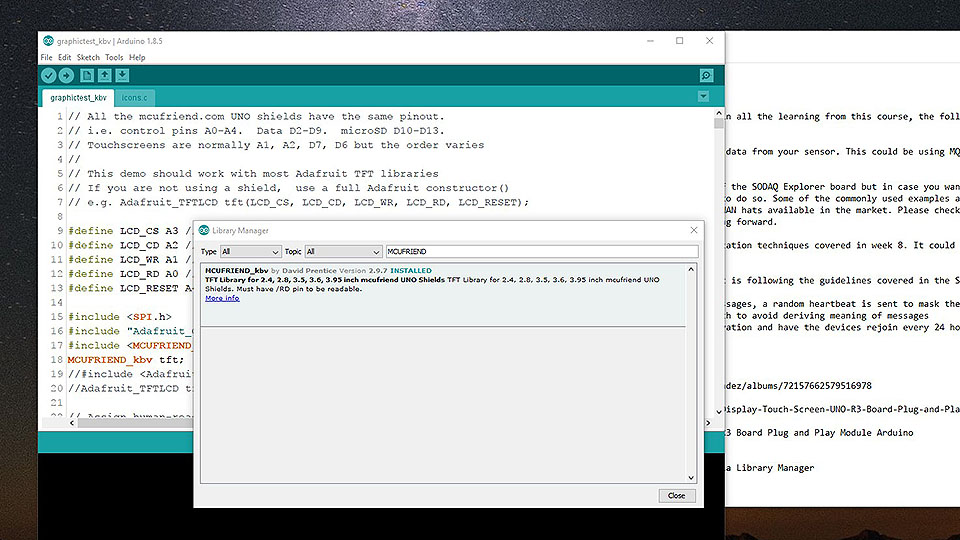Expand the tab options dropdown arrow
Screen dimensions: 960x540
pyautogui.click(x=703, y=96)
